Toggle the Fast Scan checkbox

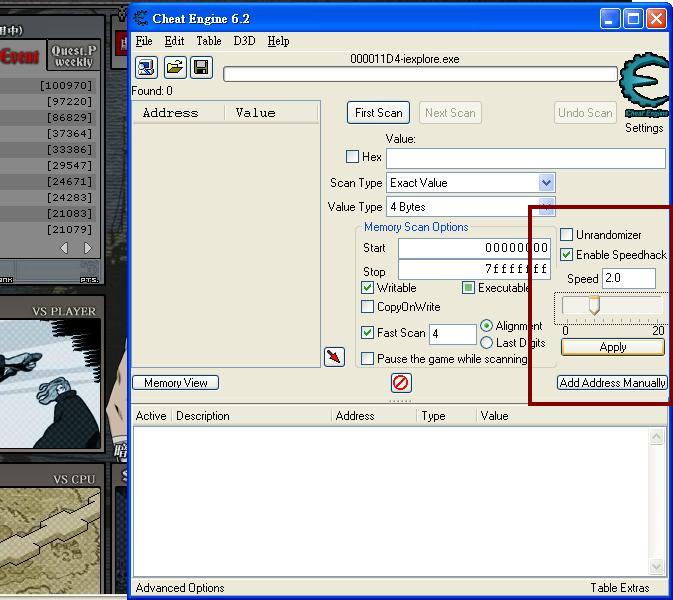point(367,333)
